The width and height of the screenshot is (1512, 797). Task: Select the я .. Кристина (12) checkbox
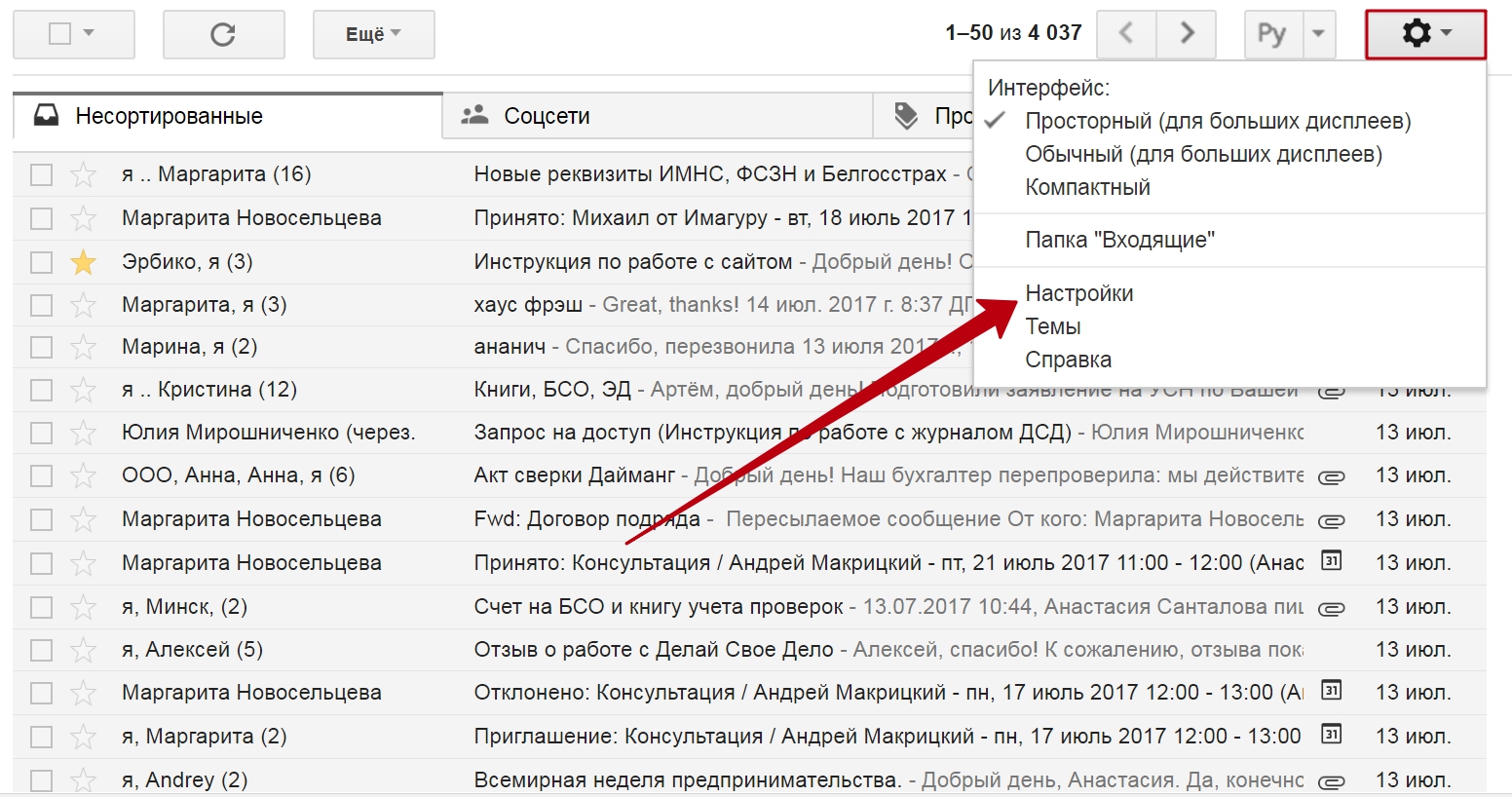pyautogui.click(x=41, y=390)
